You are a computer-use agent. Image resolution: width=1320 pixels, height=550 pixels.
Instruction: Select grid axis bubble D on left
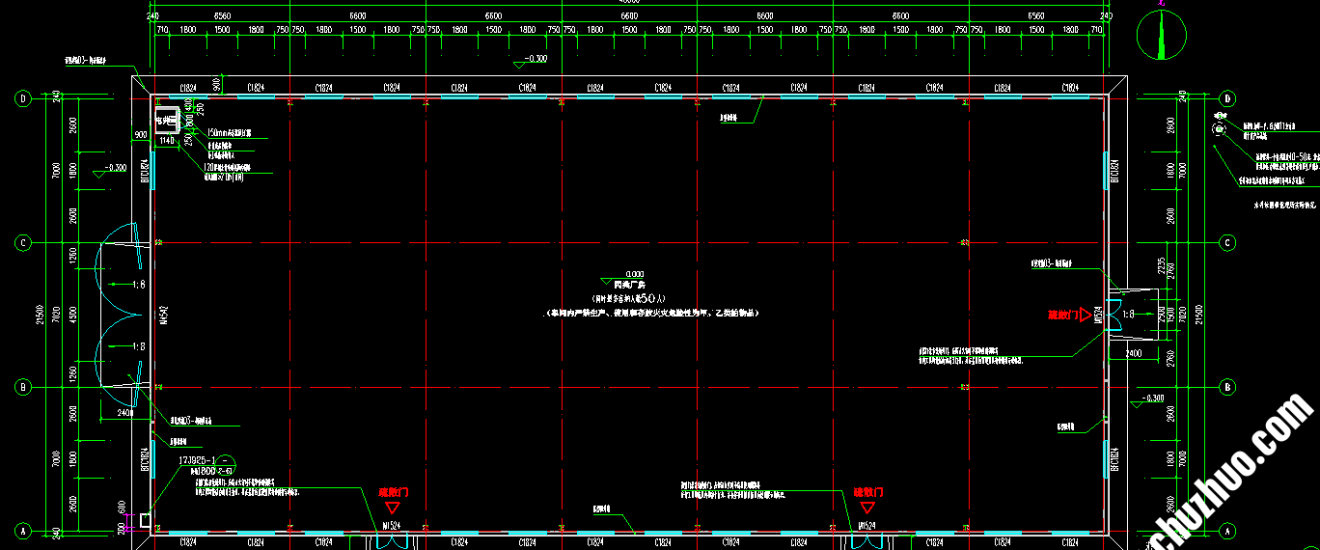pos(23,98)
